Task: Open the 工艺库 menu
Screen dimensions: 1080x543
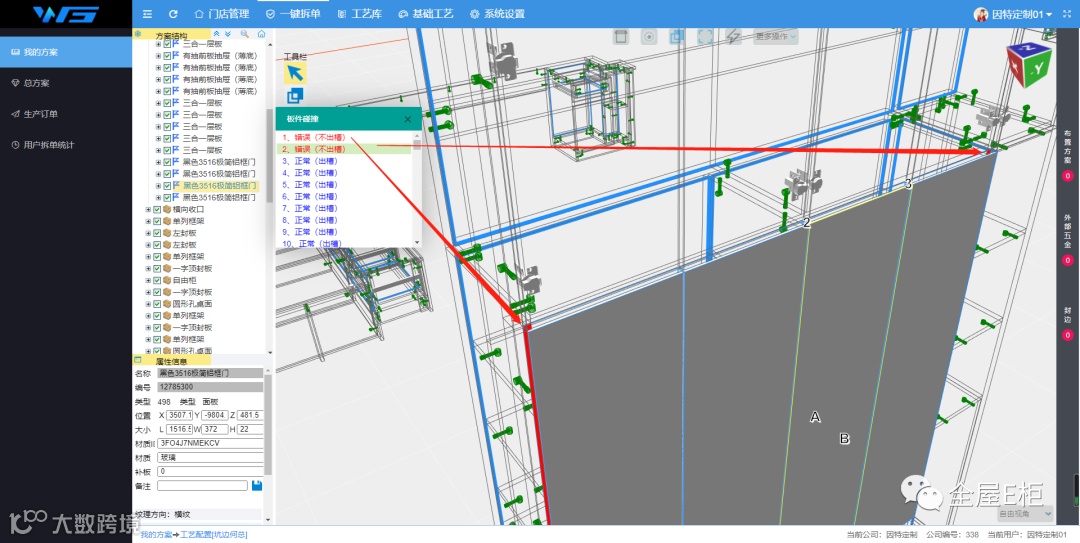Action: (x=360, y=14)
